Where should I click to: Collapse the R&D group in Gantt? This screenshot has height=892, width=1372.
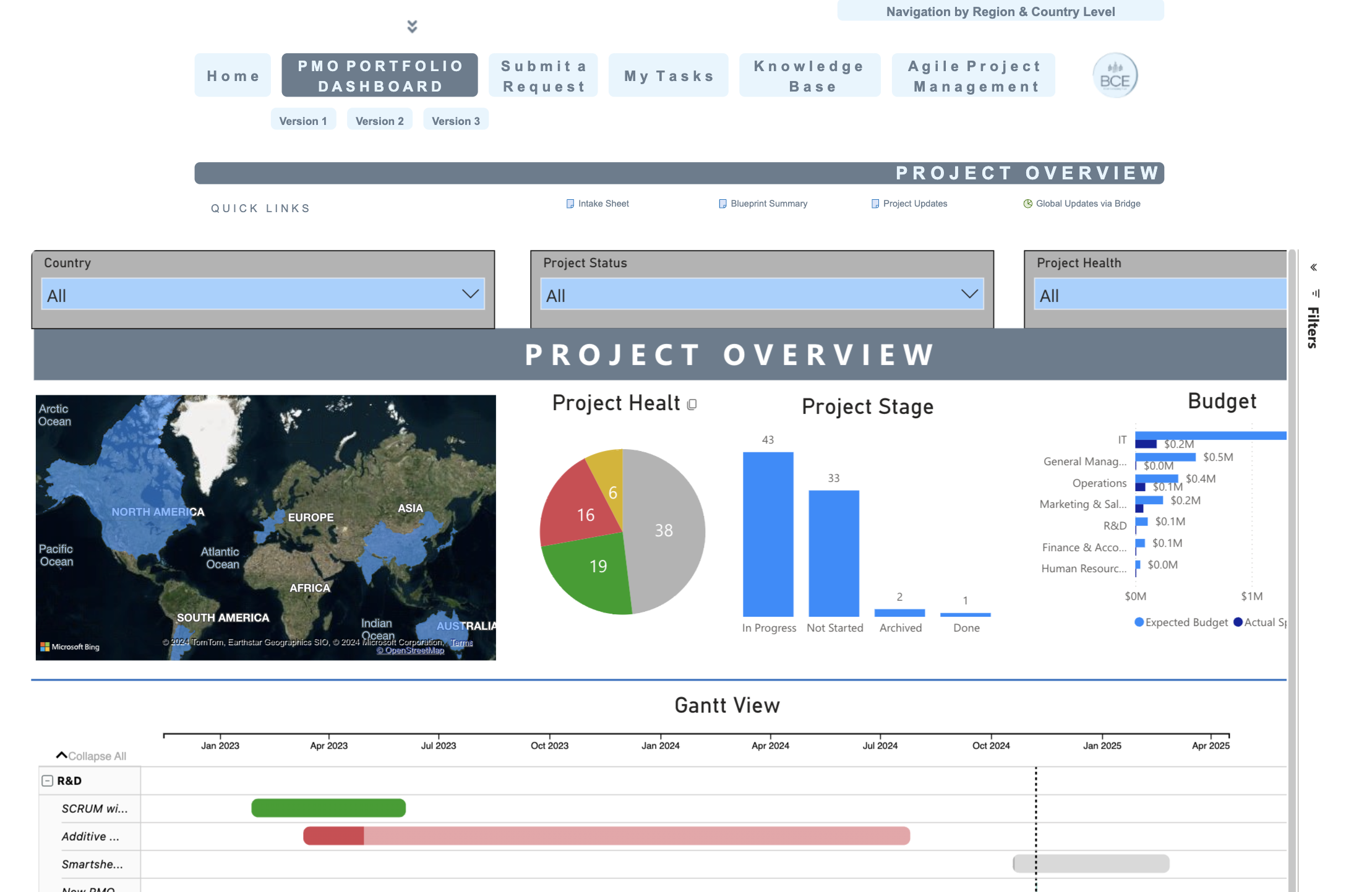[48, 781]
